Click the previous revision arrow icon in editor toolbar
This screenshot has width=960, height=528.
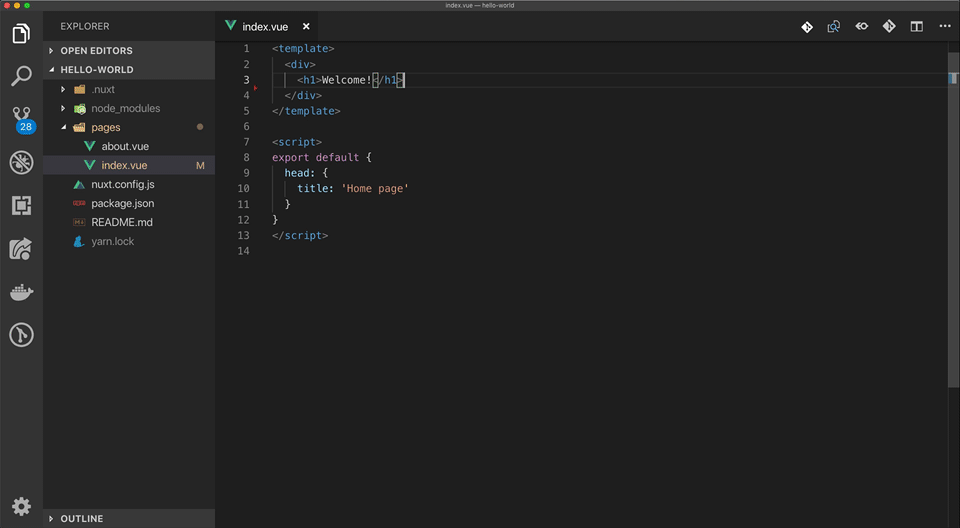tap(861, 27)
